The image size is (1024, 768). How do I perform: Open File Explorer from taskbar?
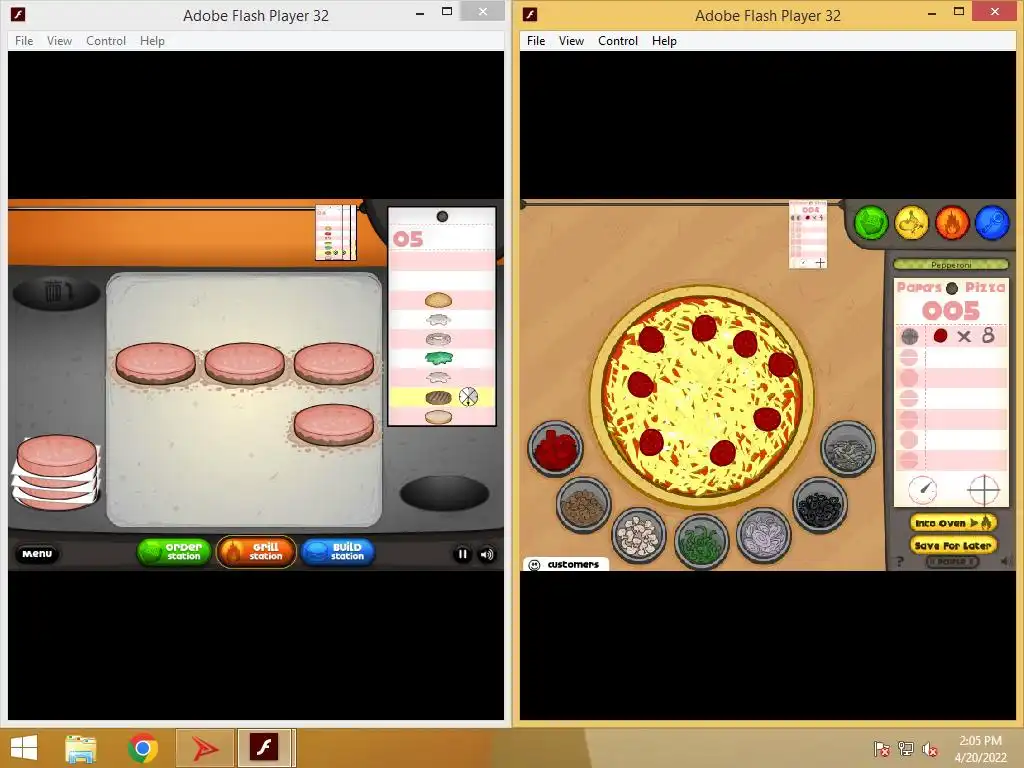(81, 748)
